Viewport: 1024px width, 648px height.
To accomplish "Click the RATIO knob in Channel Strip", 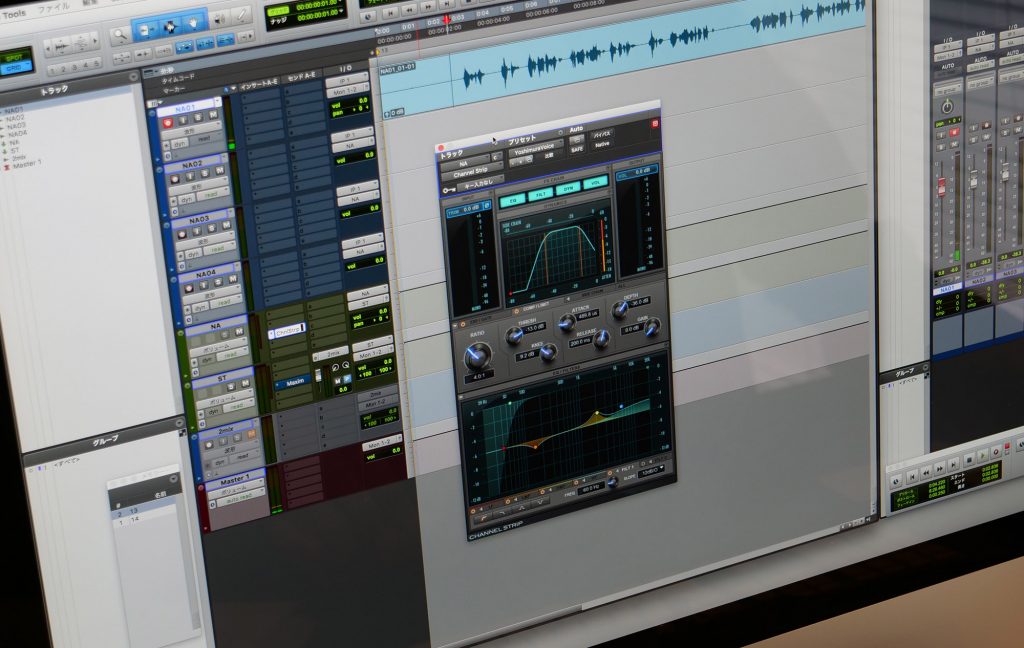I will click(478, 355).
